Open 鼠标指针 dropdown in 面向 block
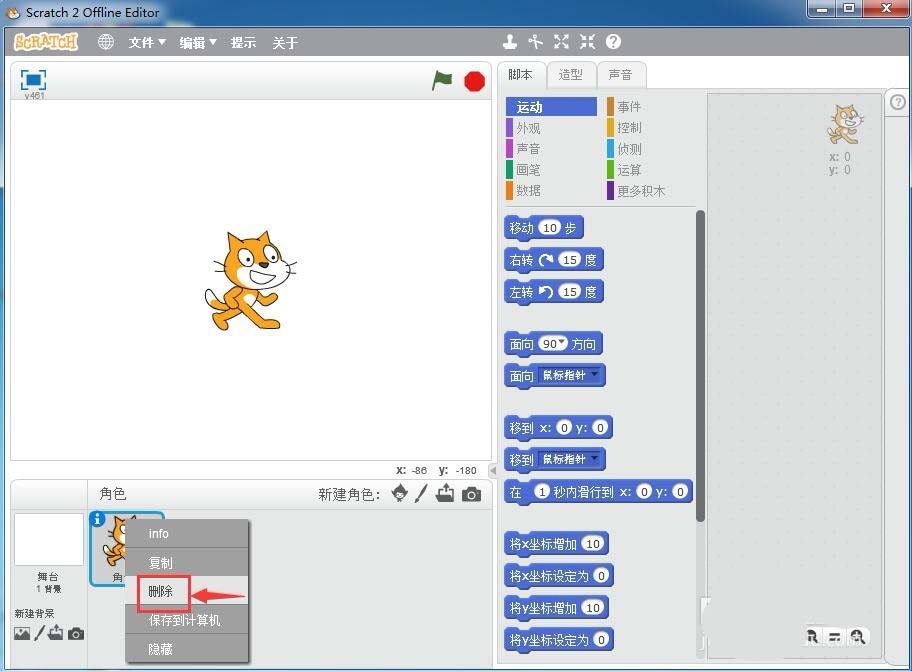Screen dimensions: 912x671 (x=569, y=376)
